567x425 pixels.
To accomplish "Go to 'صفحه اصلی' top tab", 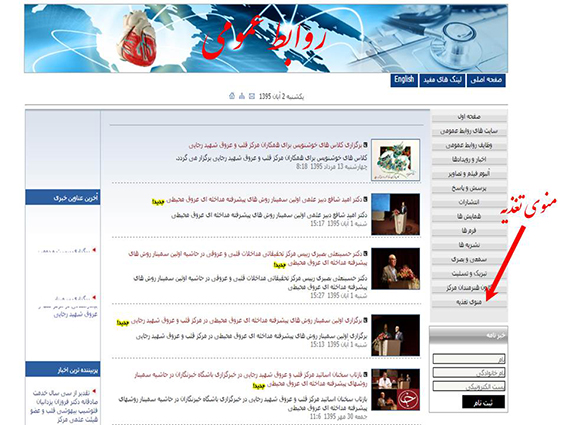I will click(486, 80).
